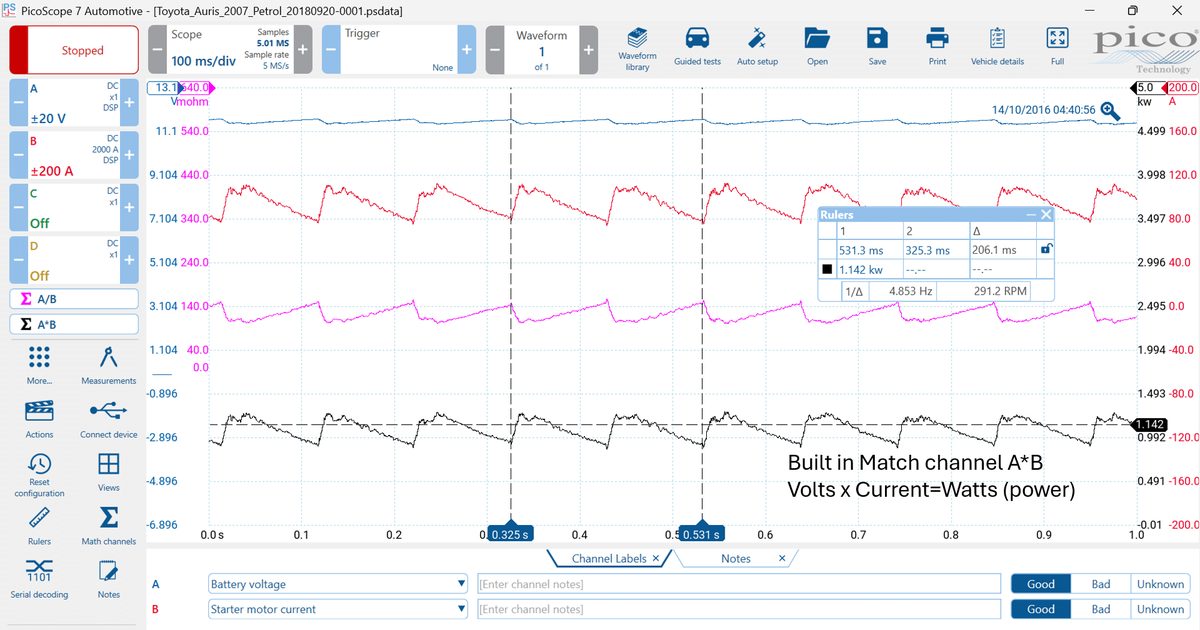This screenshot has height=630, width=1200.
Task: Click Reset configuration
Action: 39,475
